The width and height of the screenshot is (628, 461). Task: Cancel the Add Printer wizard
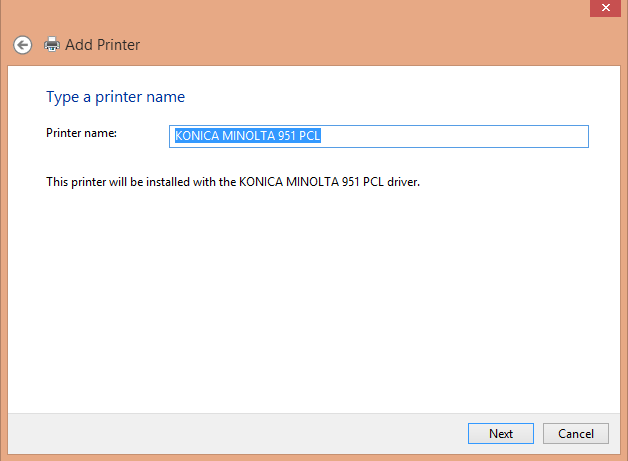coord(576,433)
